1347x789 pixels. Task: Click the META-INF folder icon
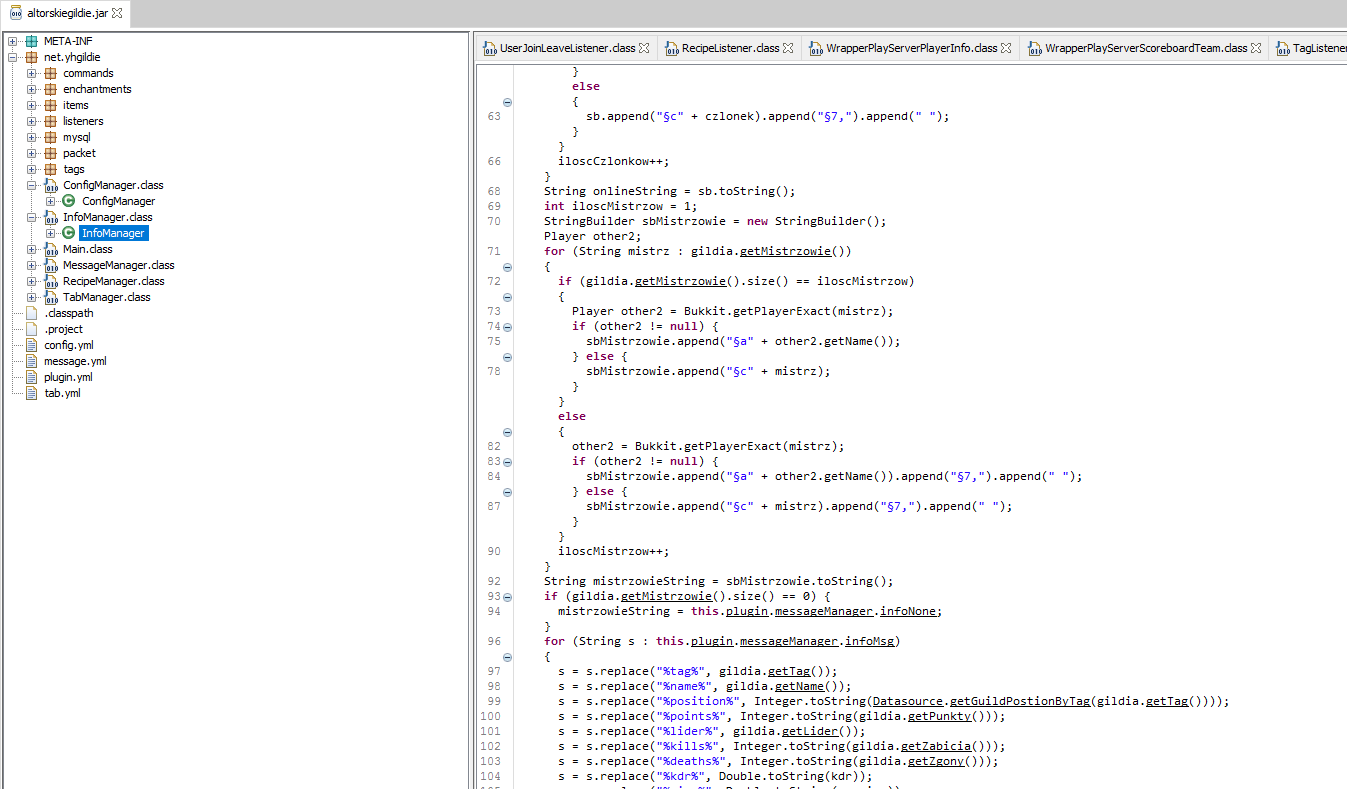point(31,41)
